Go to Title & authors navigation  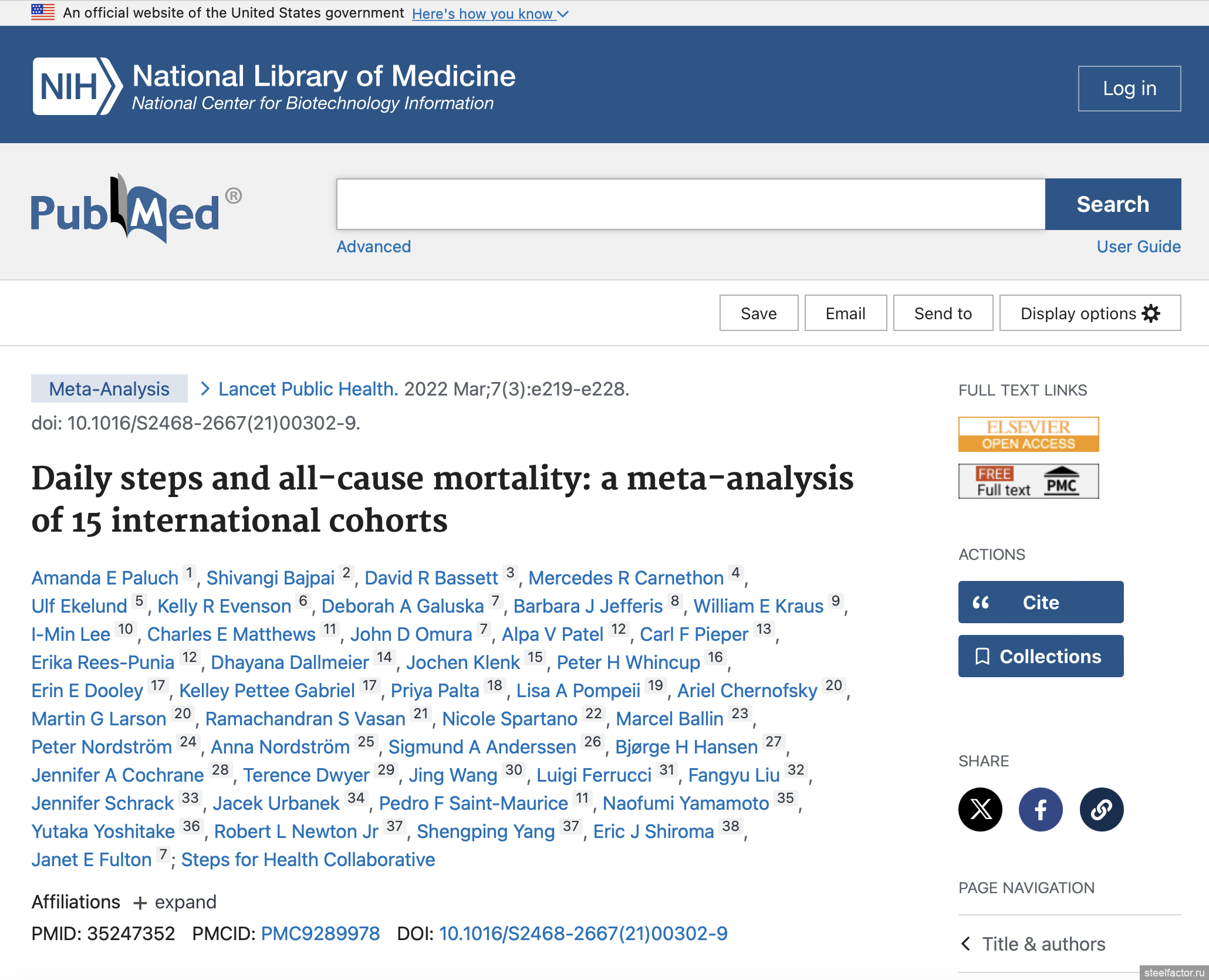click(1043, 944)
